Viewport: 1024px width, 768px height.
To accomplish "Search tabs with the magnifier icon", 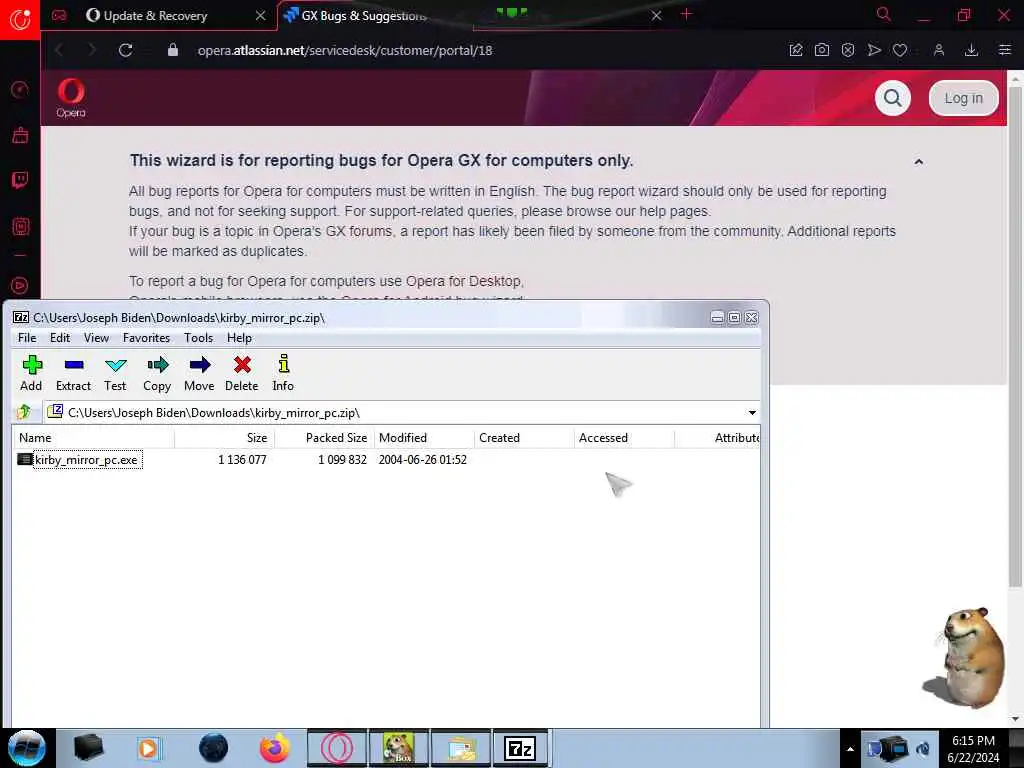I will click(883, 14).
